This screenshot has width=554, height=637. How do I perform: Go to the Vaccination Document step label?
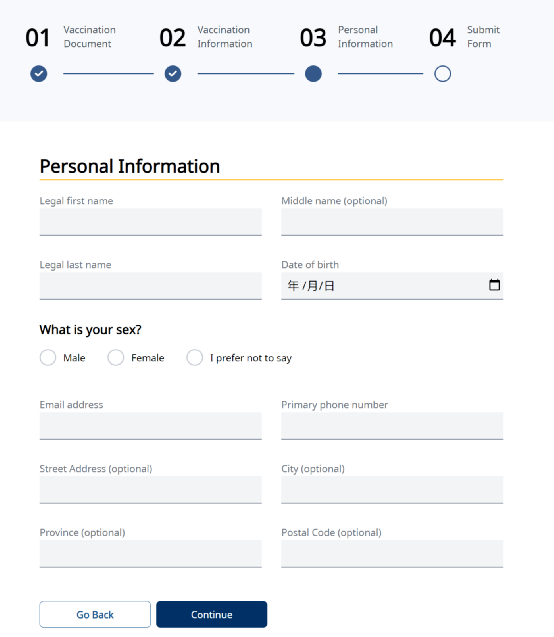(x=89, y=37)
